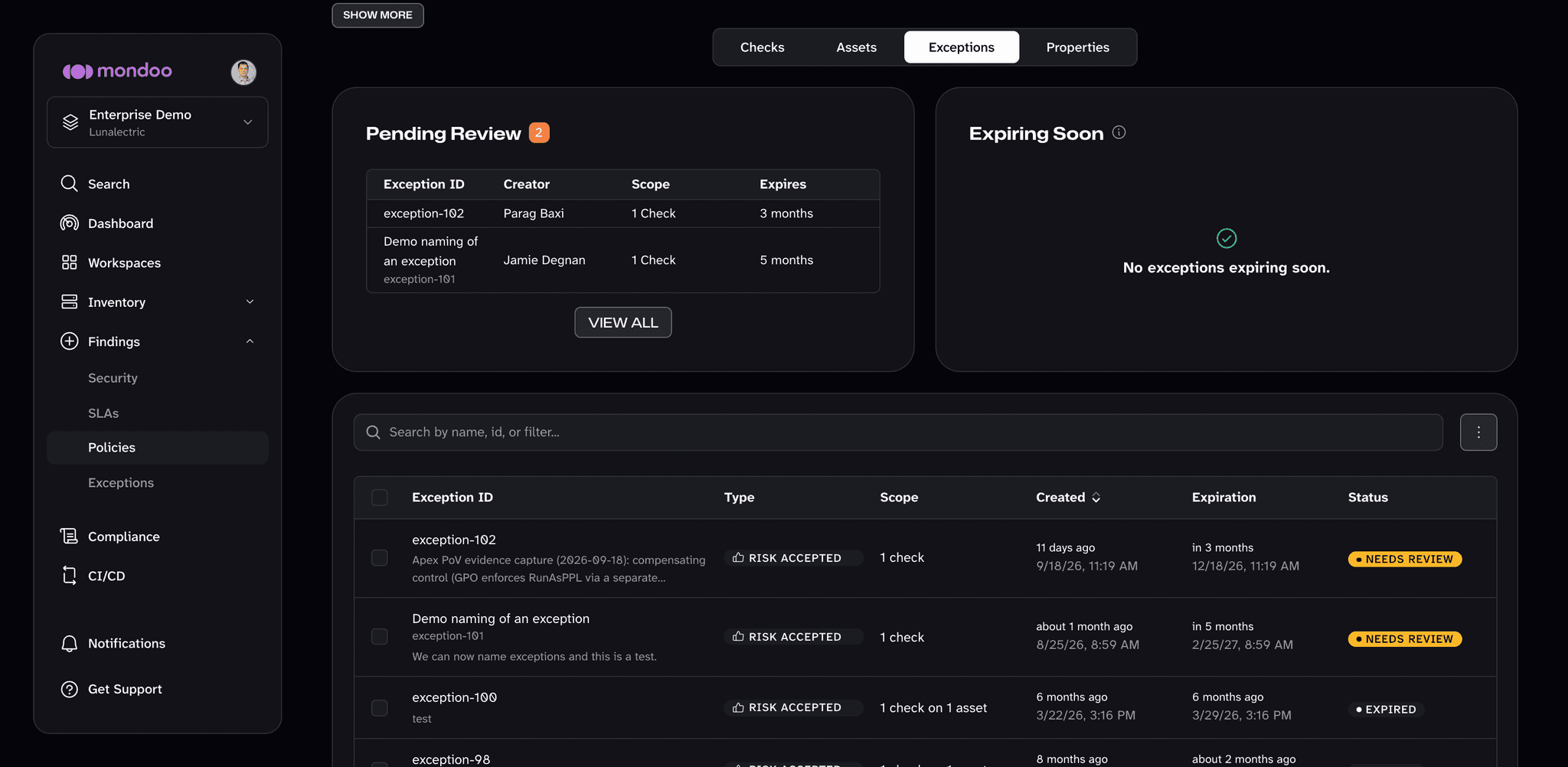Image resolution: width=1568 pixels, height=767 pixels.
Task: Switch to the Properties tab
Action: click(1077, 47)
